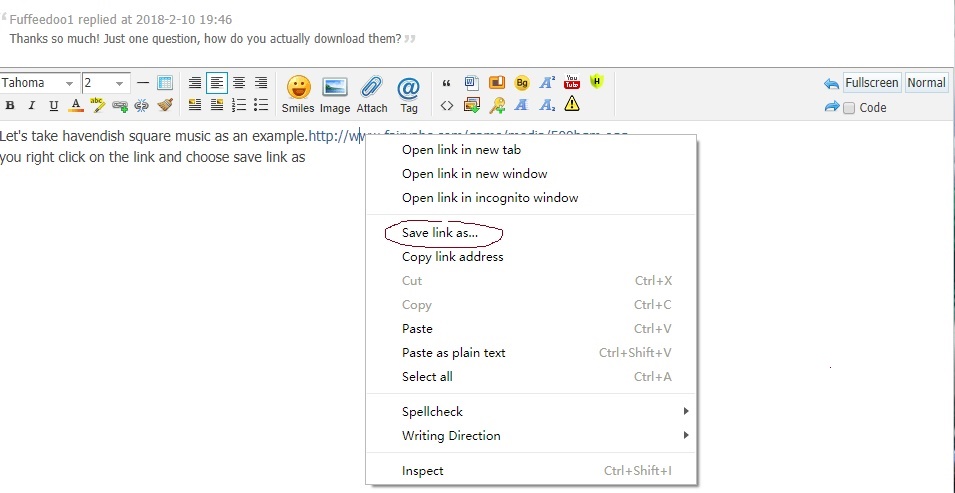Click the insert link chain icon
The width and height of the screenshot is (955, 493).
120,105
